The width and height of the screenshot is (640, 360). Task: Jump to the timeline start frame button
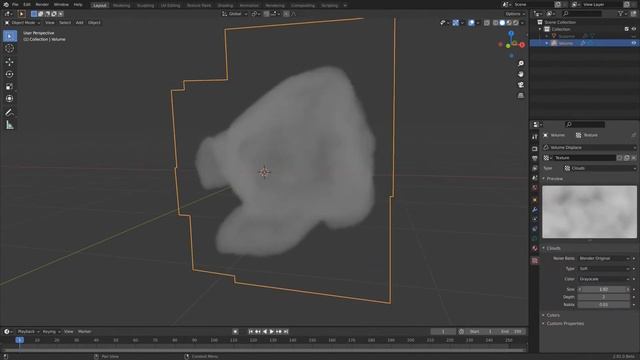(251, 331)
